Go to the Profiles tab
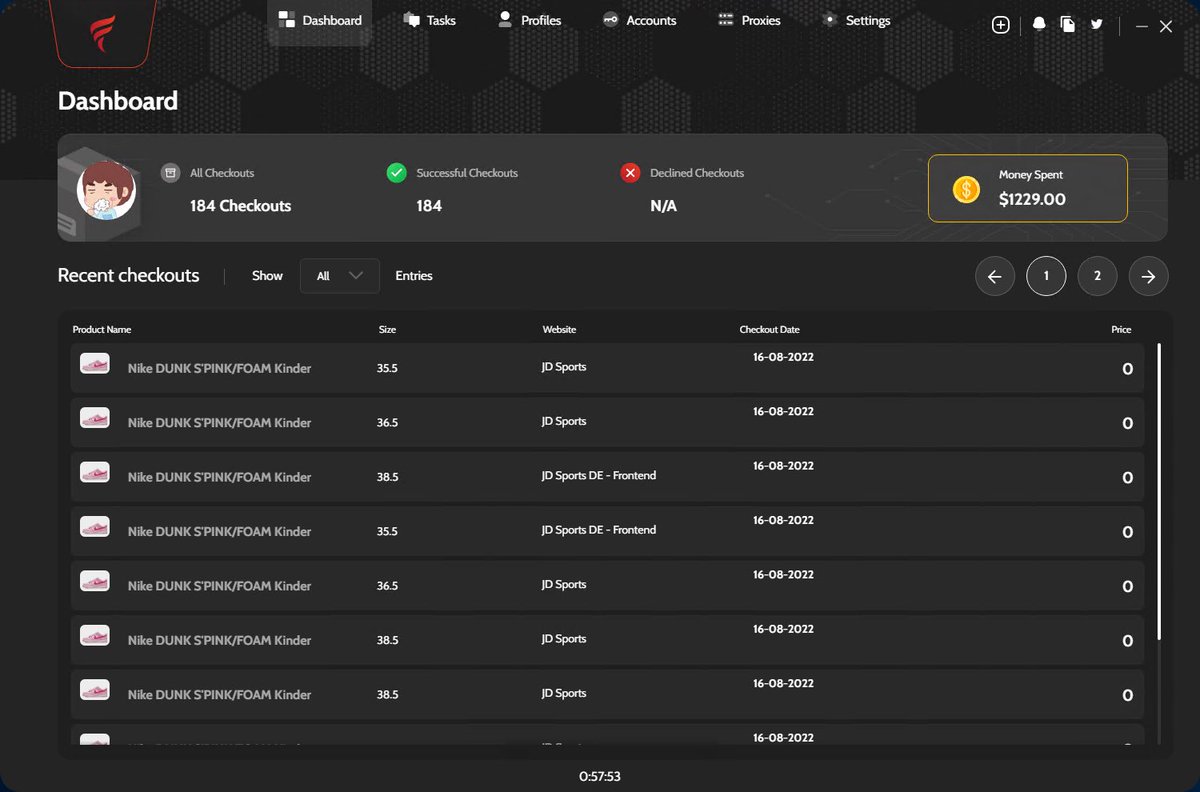This screenshot has height=792, width=1200. (529, 20)
